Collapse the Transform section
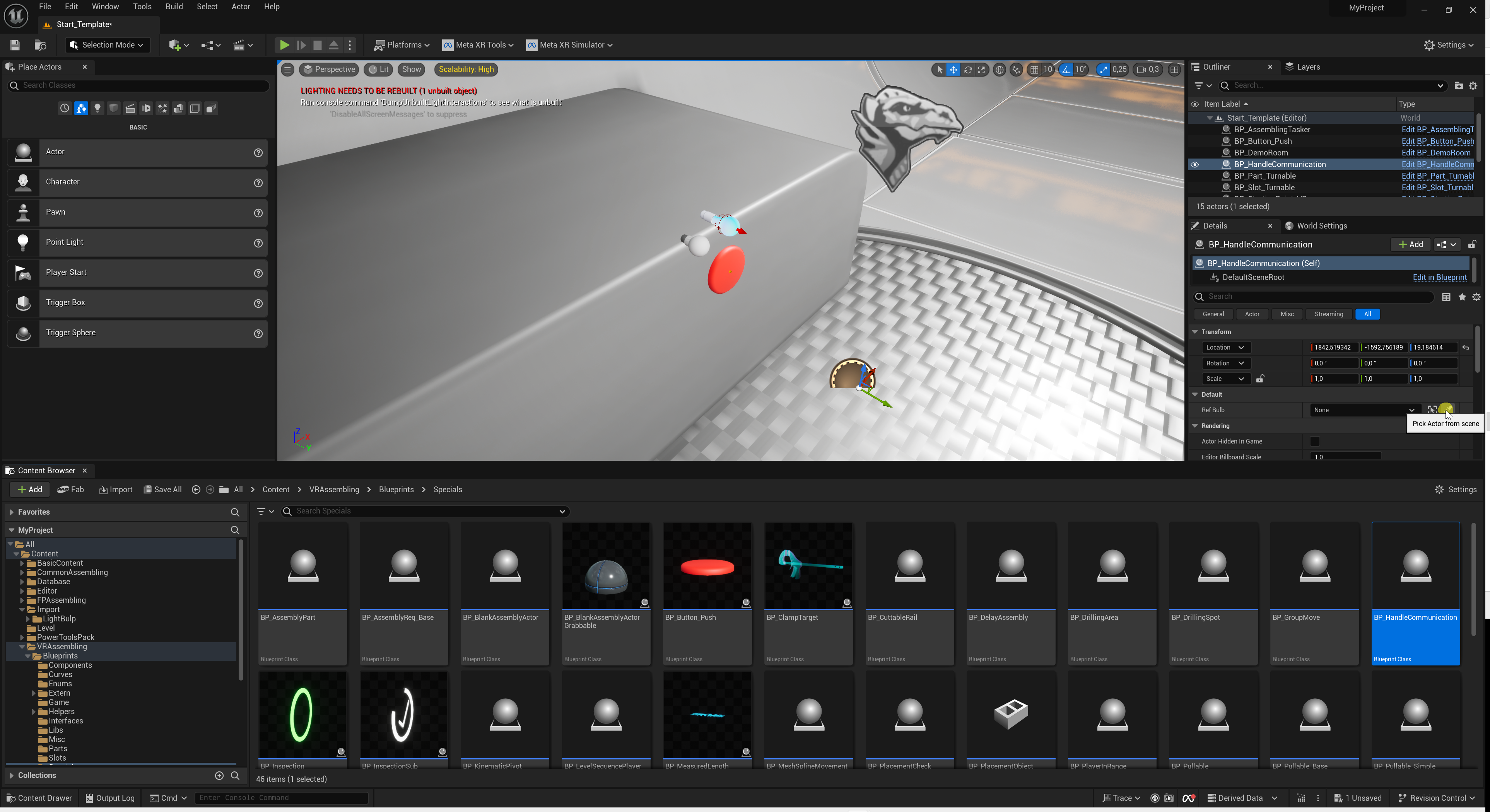The width and height of the screenshot is (1490, 812). 1195,332
